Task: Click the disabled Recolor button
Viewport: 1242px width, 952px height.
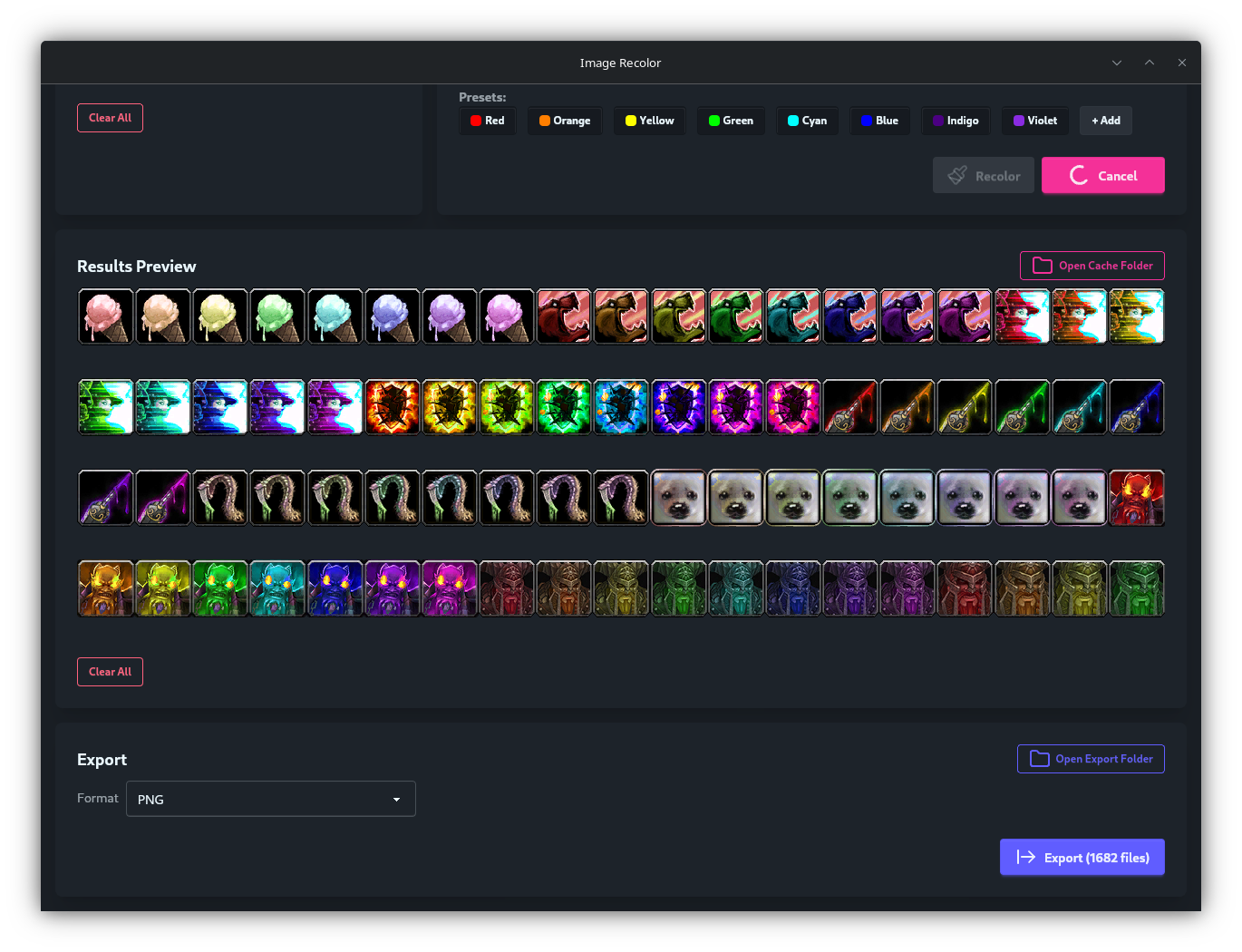Action: coord(984,176)
